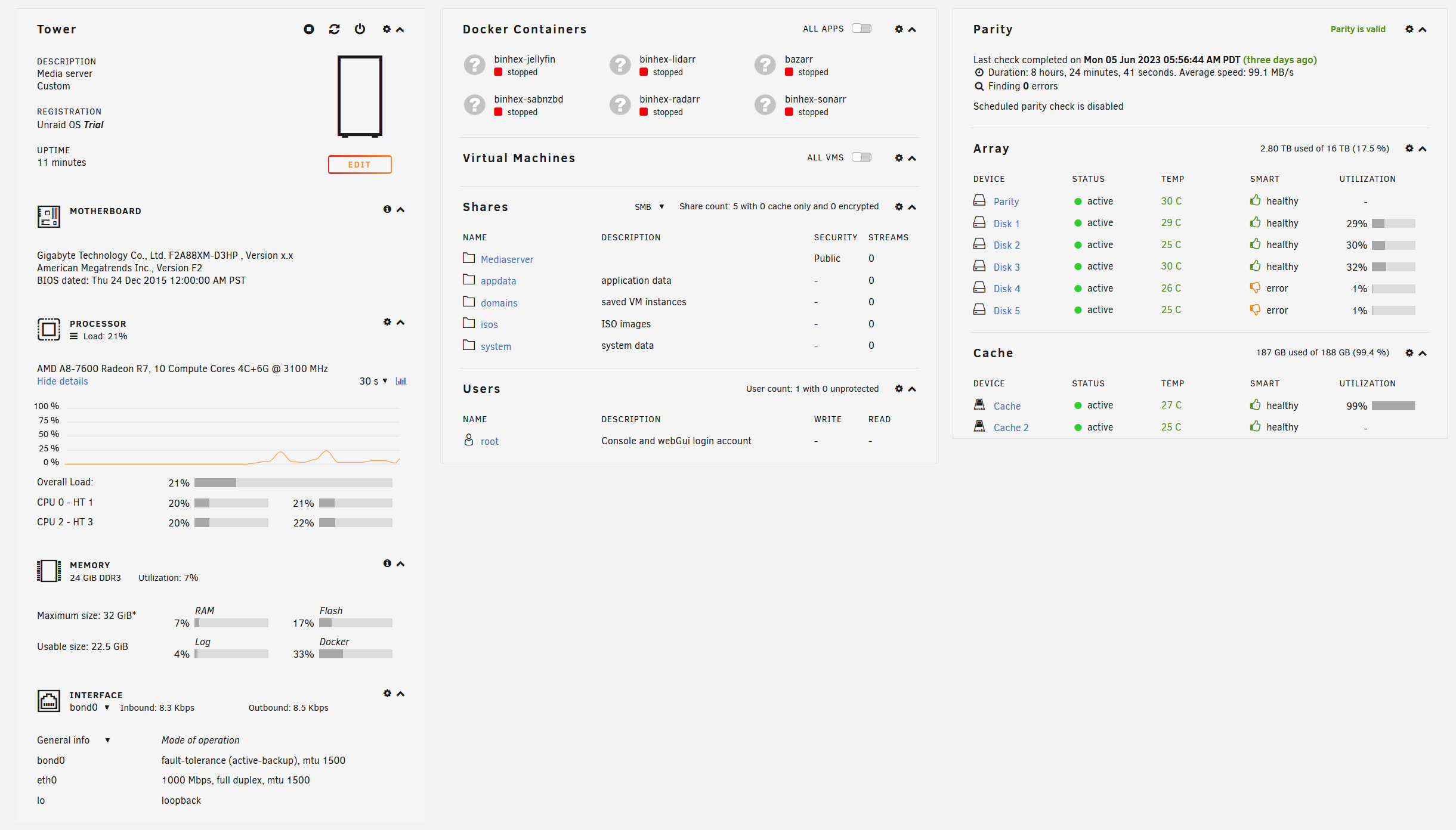Click the CPU chart toggle icon beside 30 s
Screen dimensions: 1456x830
coord(401,381)
